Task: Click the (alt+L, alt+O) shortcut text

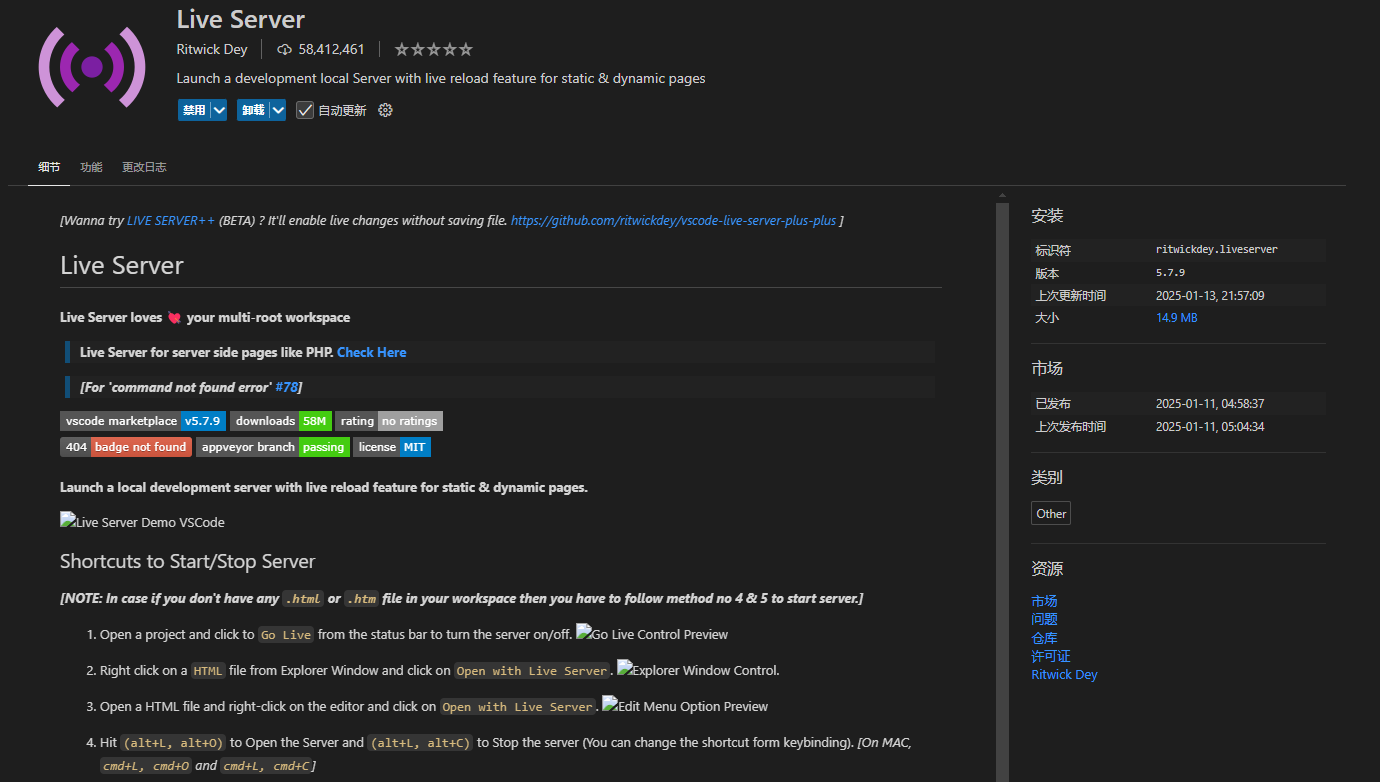Action: pyautogui.click(x=173, y=743)
